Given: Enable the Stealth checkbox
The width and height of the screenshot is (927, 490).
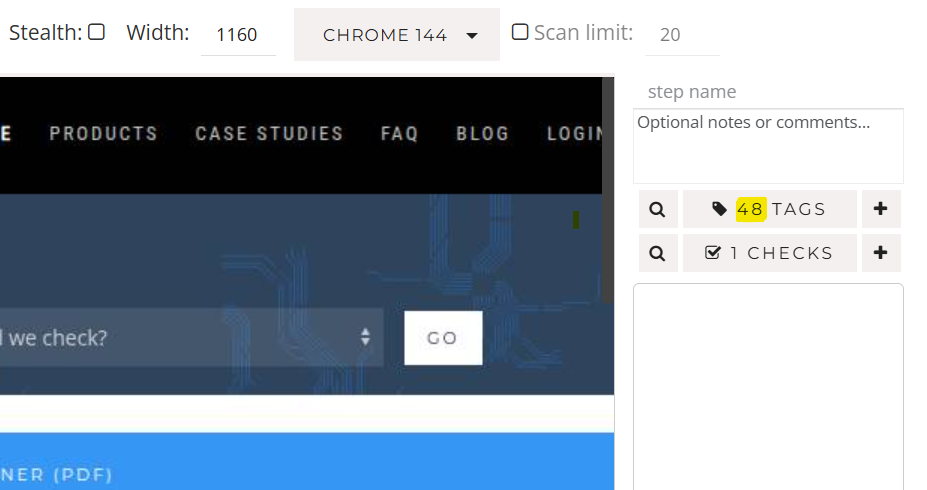Looking at the screenshot, I should pos(96,32).
